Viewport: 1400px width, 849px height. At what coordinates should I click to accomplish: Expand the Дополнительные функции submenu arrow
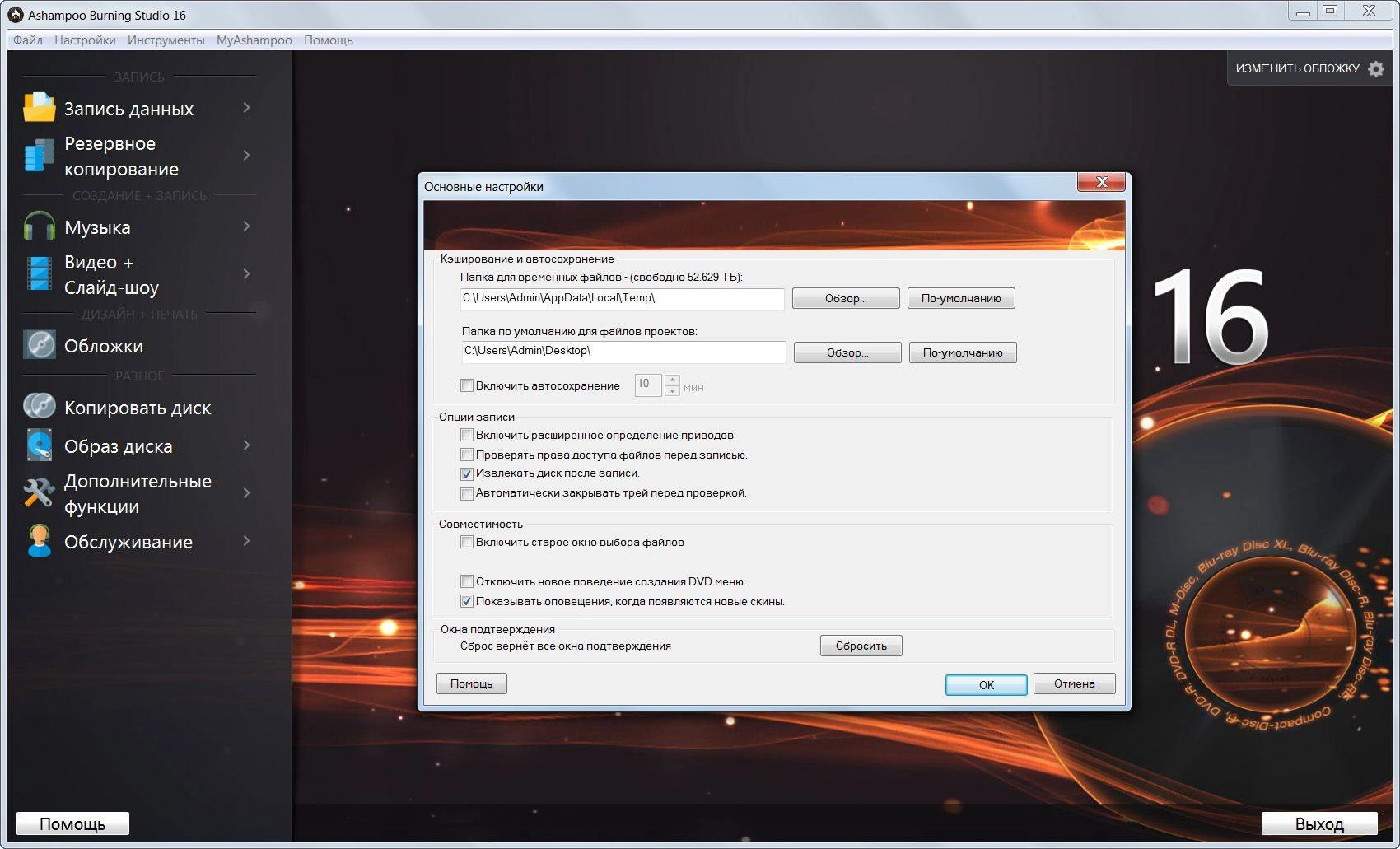[246, 492]
